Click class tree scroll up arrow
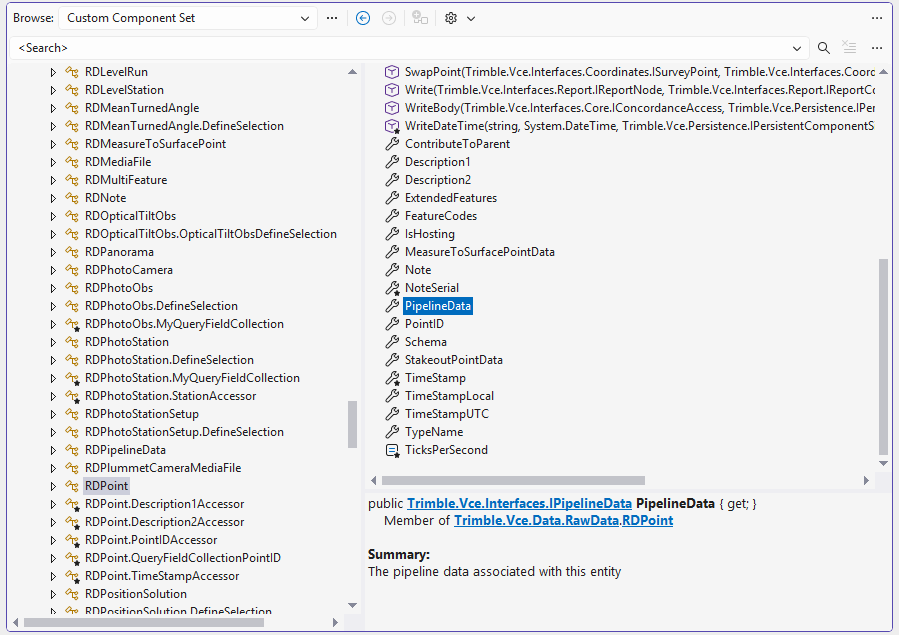This screenshot has width=899, height=635. pos(353,72)
